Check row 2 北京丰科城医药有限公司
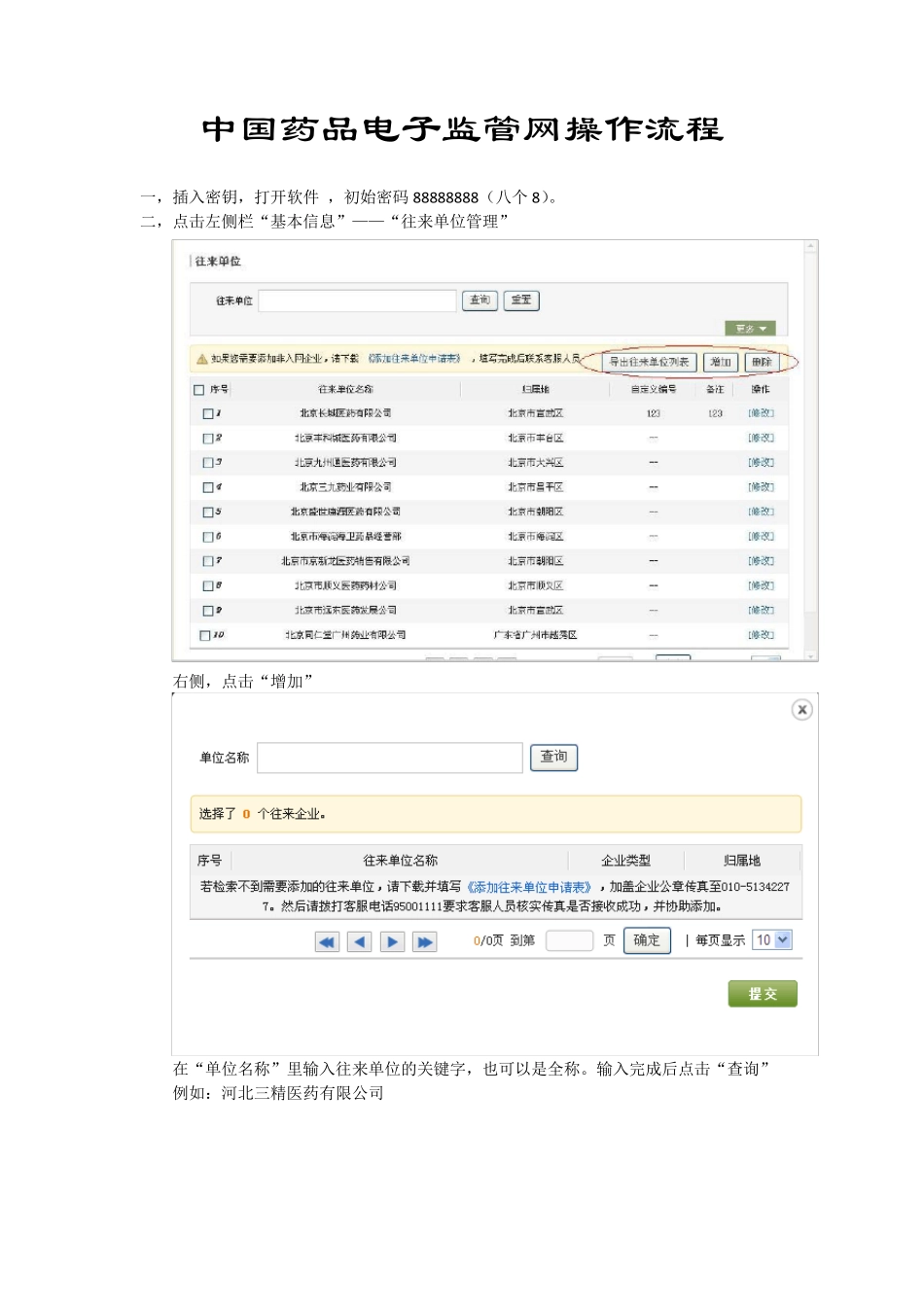Image resolution: width=924 pixels, height=1307 pixels. (207, 439)
